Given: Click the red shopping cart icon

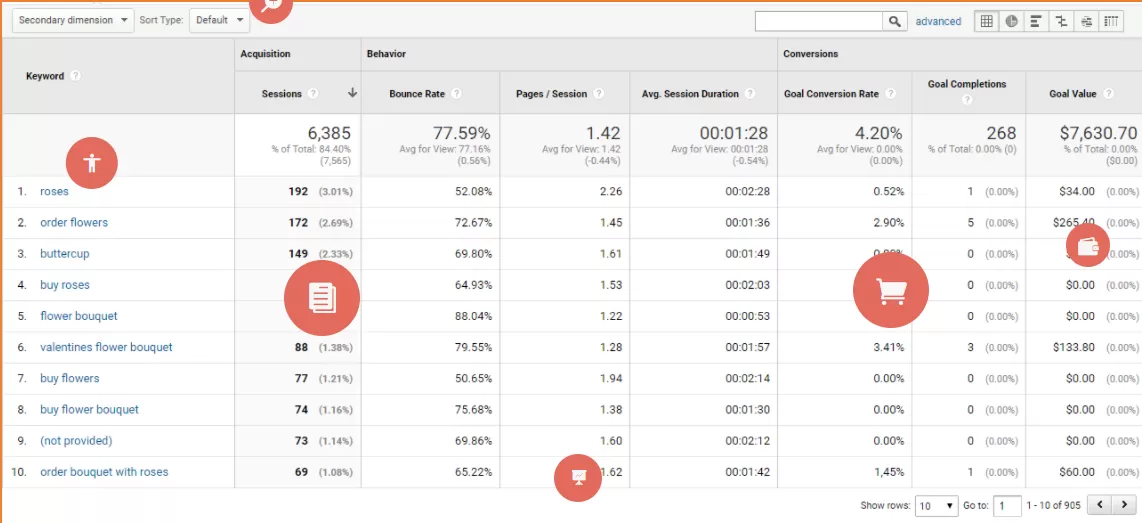Looking at the screenshot, I should (890, 290).
